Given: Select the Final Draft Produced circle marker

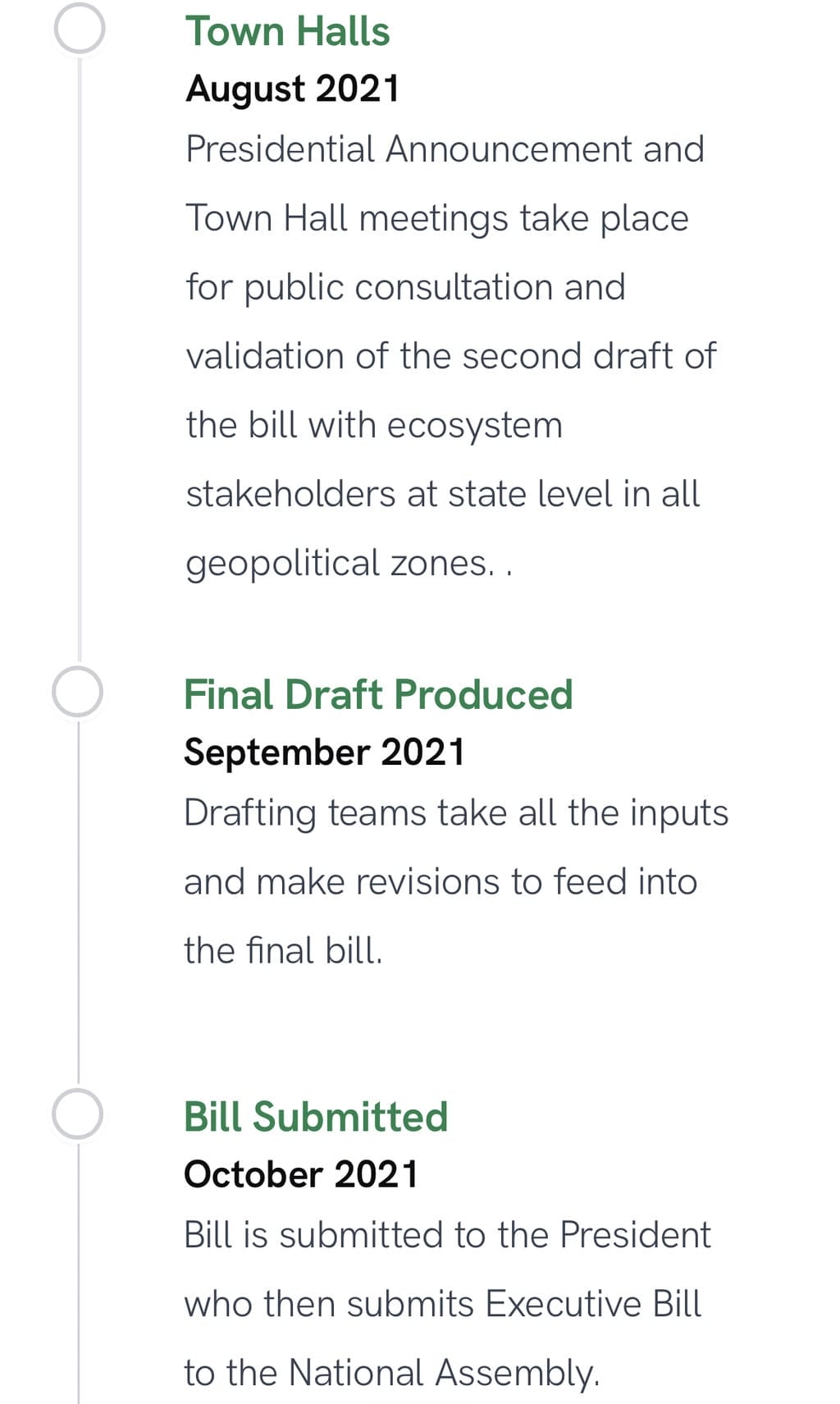Looking at the screenshot, I should 78,692.
